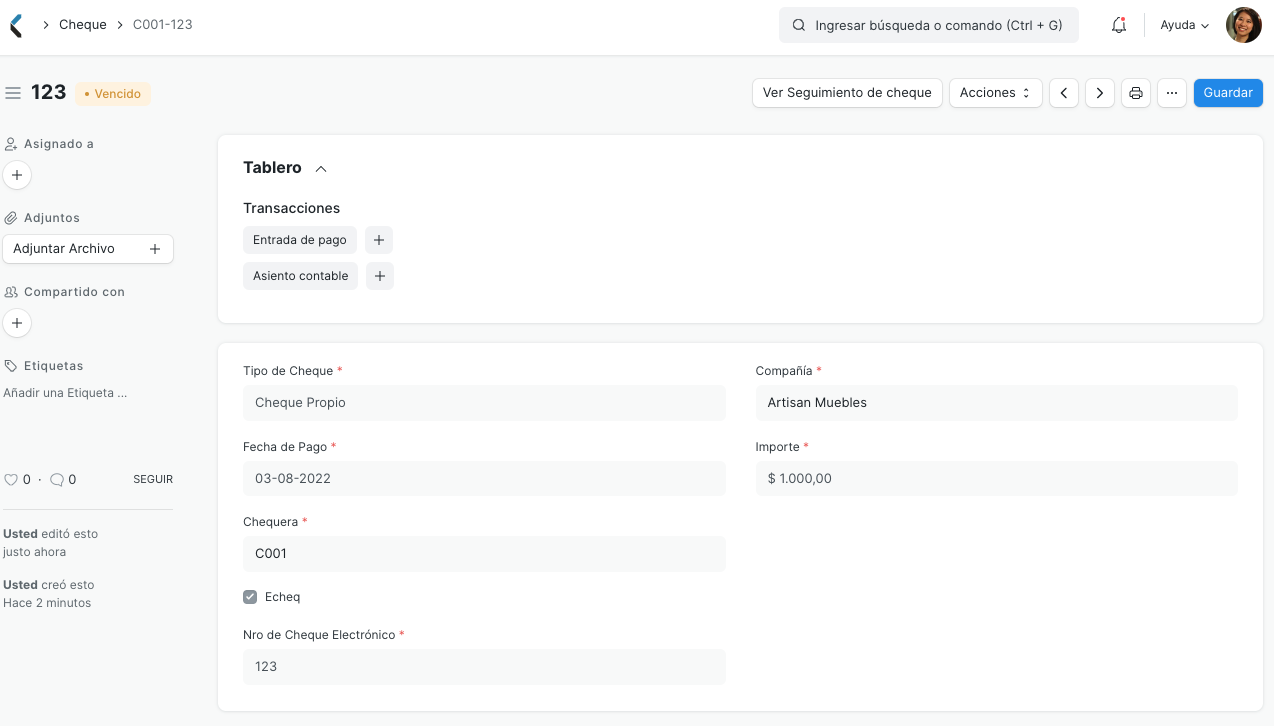Click the Adjuntos sidebar label
Screen dimensions: 1274x726
(52, 218)
